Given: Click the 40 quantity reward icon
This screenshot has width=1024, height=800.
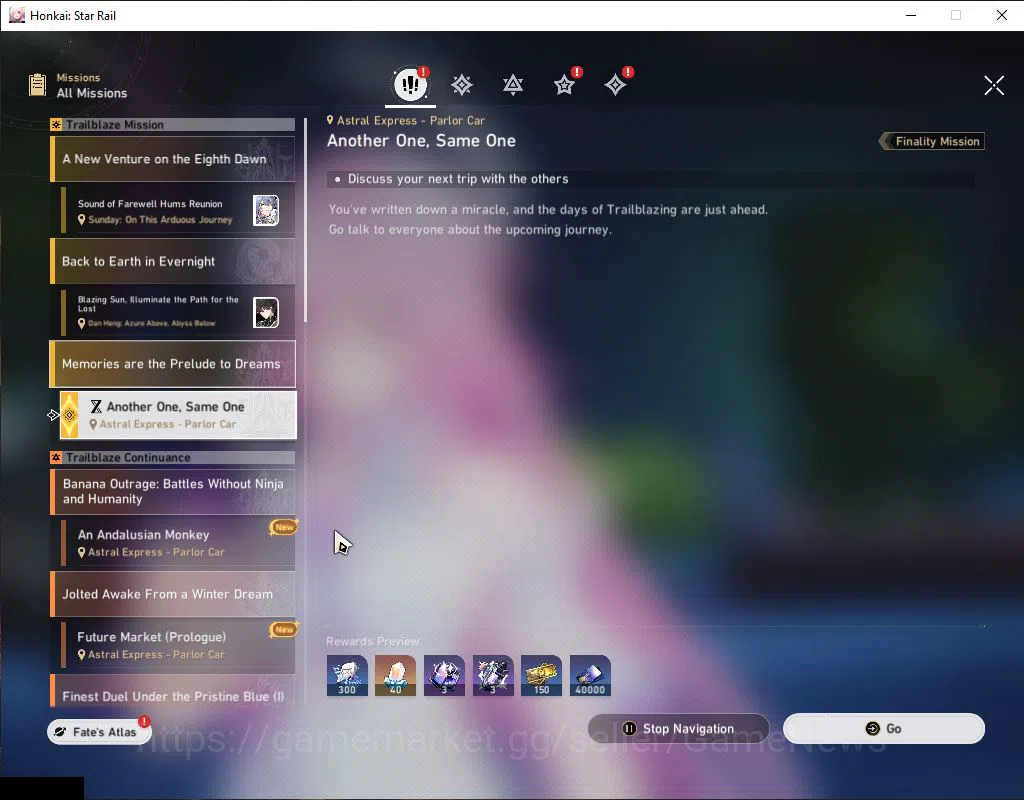Looking at the screenshot, I should tap(395, 675).
